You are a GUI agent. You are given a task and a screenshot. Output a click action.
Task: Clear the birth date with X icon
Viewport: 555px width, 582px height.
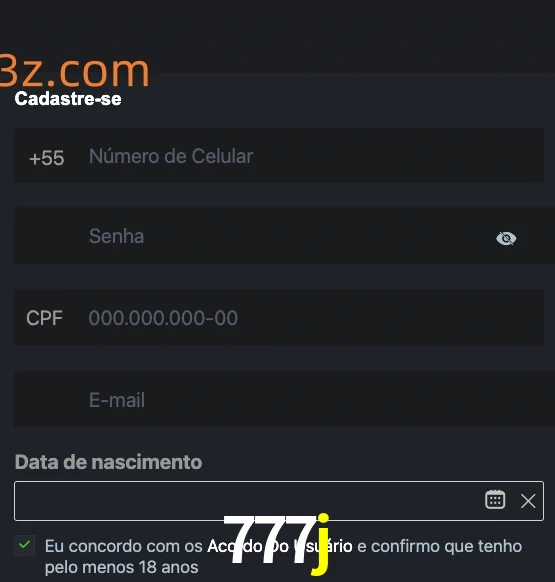[528, 501]
